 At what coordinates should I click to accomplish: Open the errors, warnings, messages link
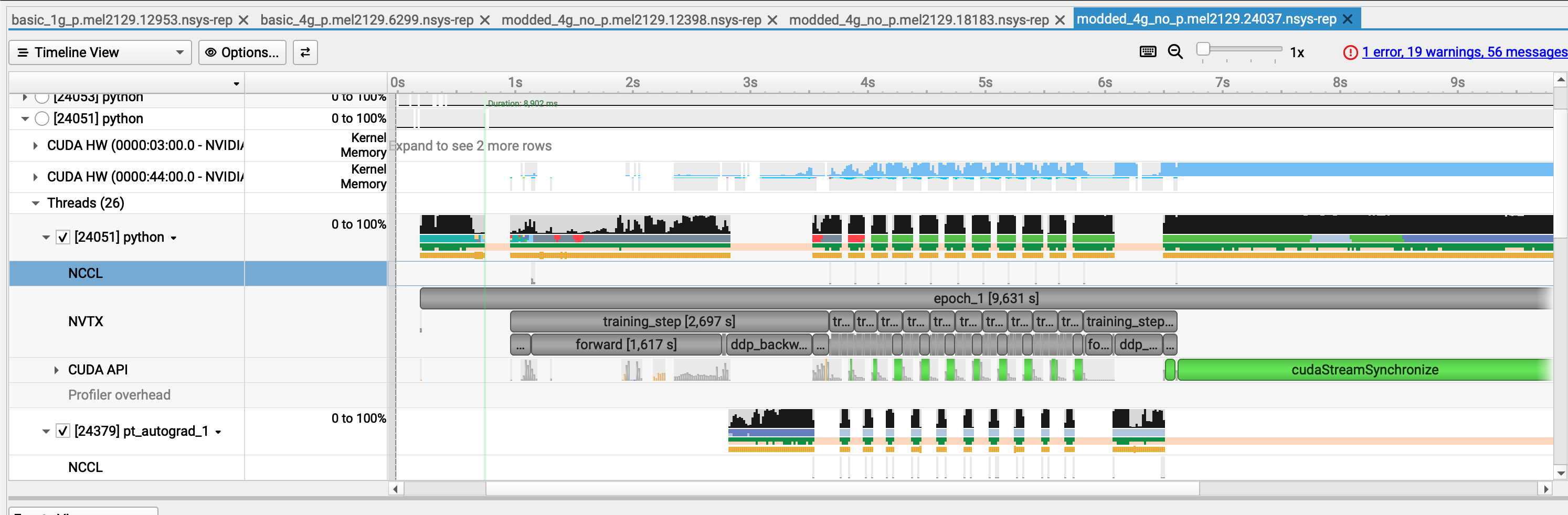pyautogui.click(x=1464, y=52)
